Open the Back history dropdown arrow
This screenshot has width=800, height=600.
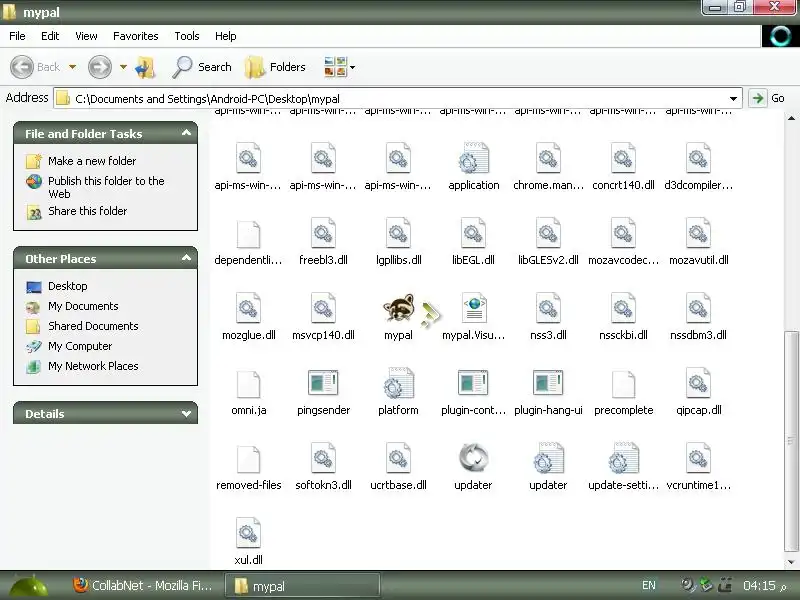(x=72, y=67)
